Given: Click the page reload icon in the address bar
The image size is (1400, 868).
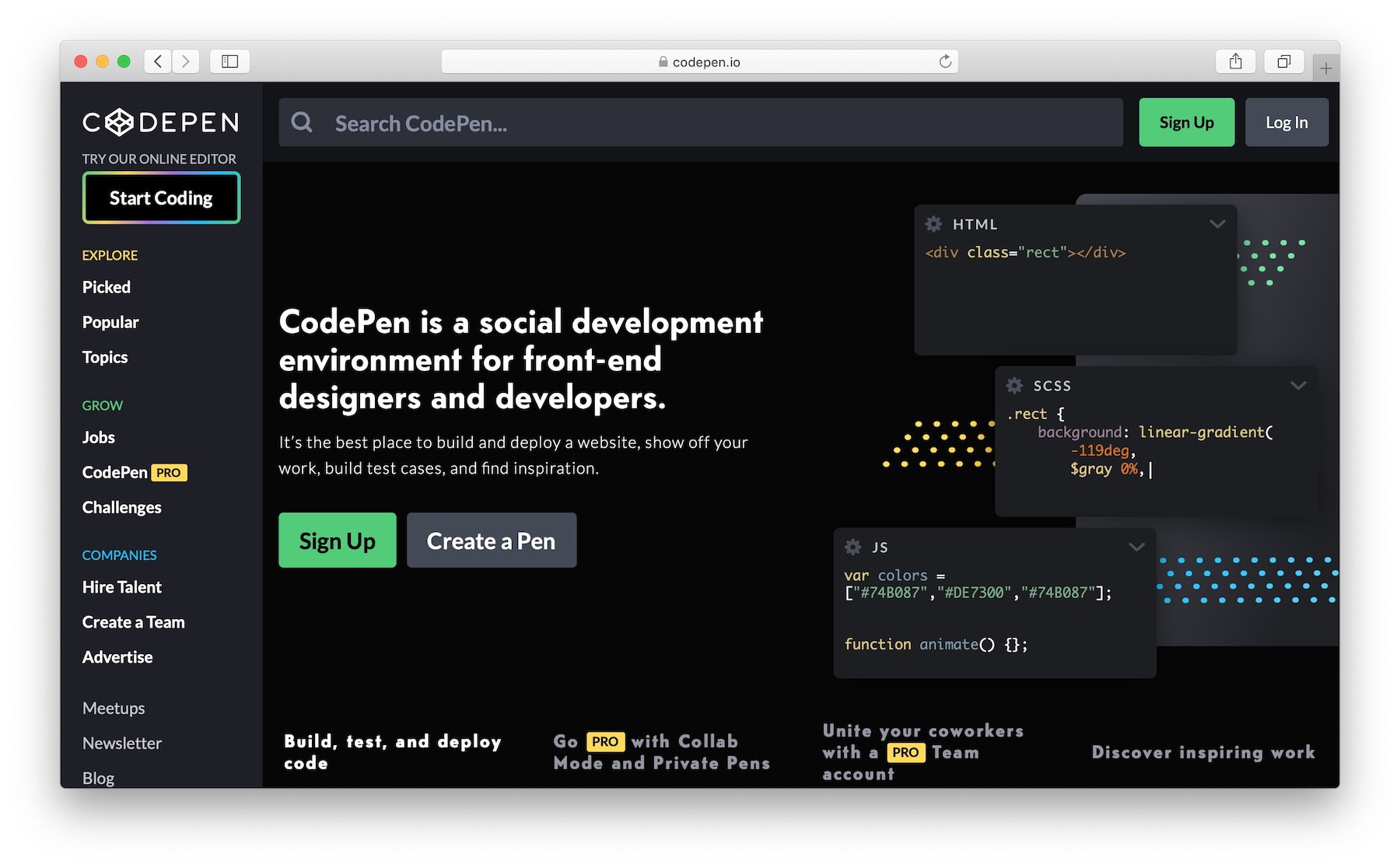Looking at the screenshot, I should [x=944, y=61].
